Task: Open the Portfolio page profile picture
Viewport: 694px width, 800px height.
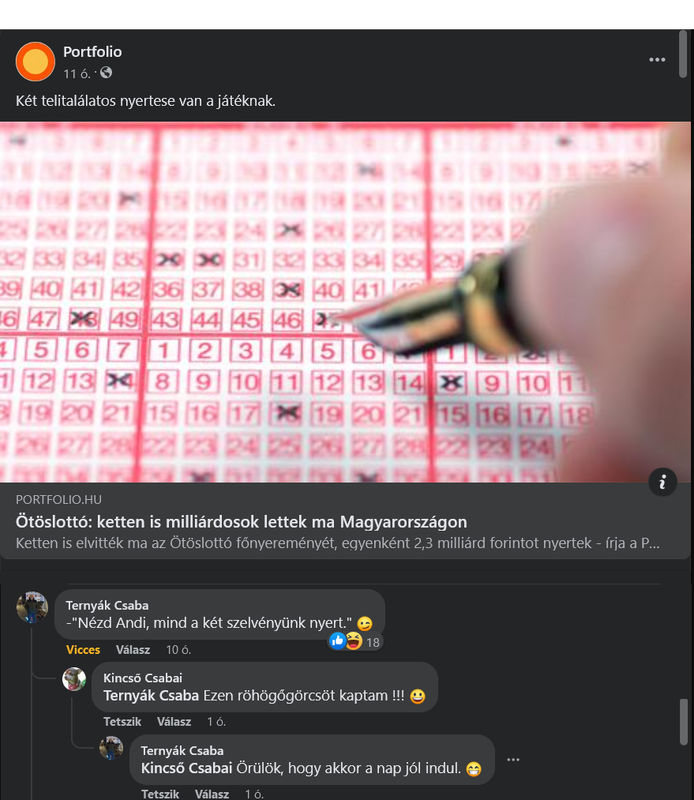Action: [35, 62]
